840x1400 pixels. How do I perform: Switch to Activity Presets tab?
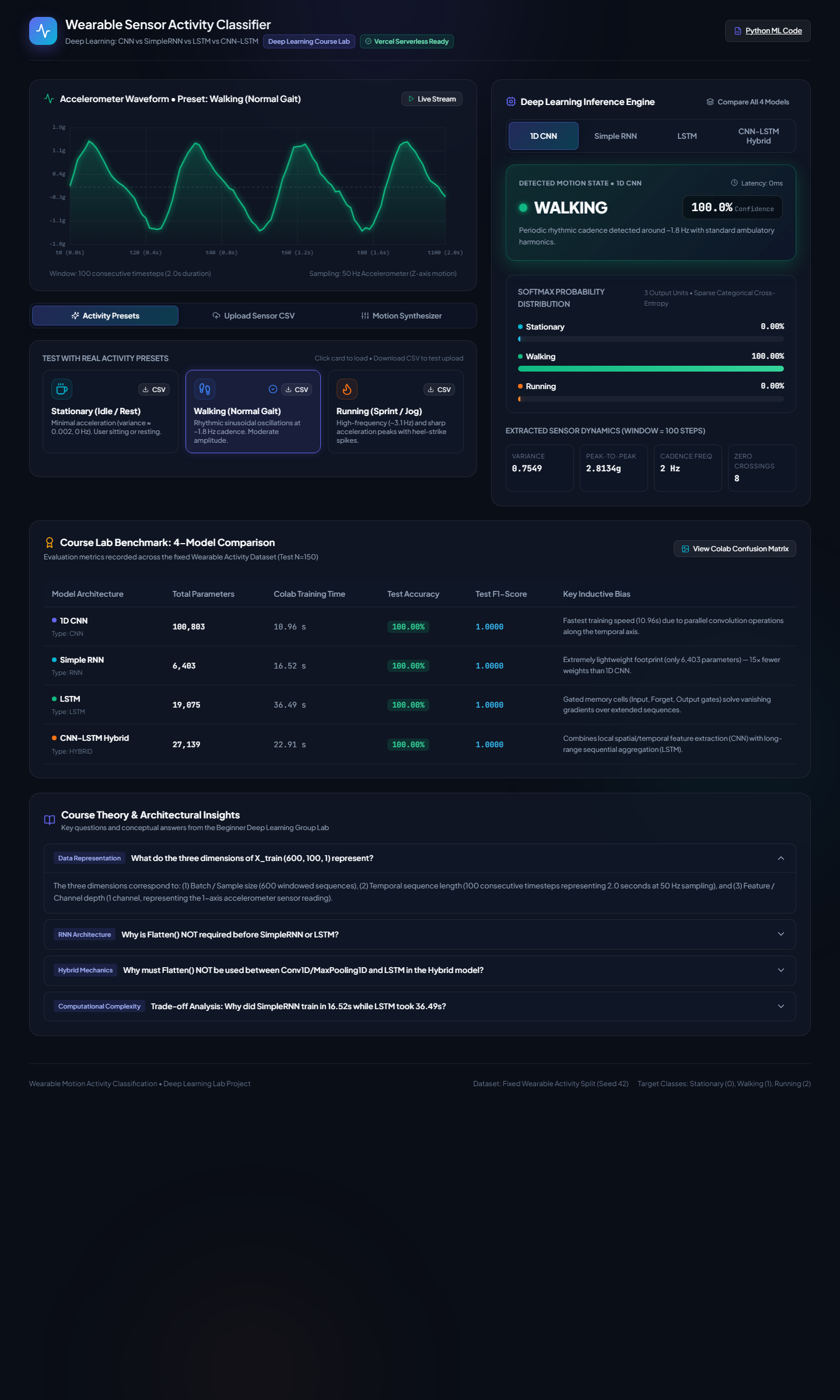(106, 316)
